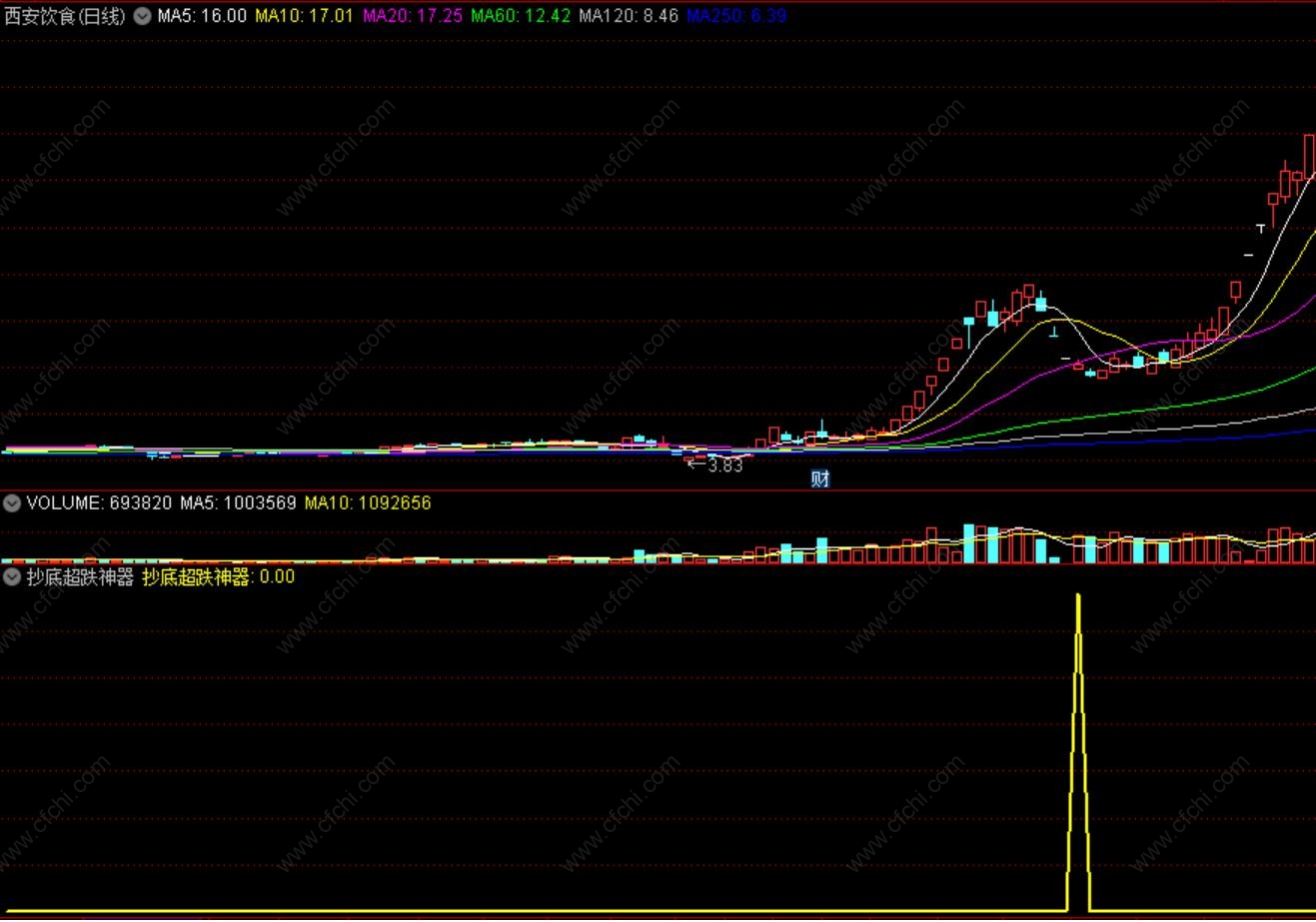Click the volume MA10: 1092656 label

point(368,503)
